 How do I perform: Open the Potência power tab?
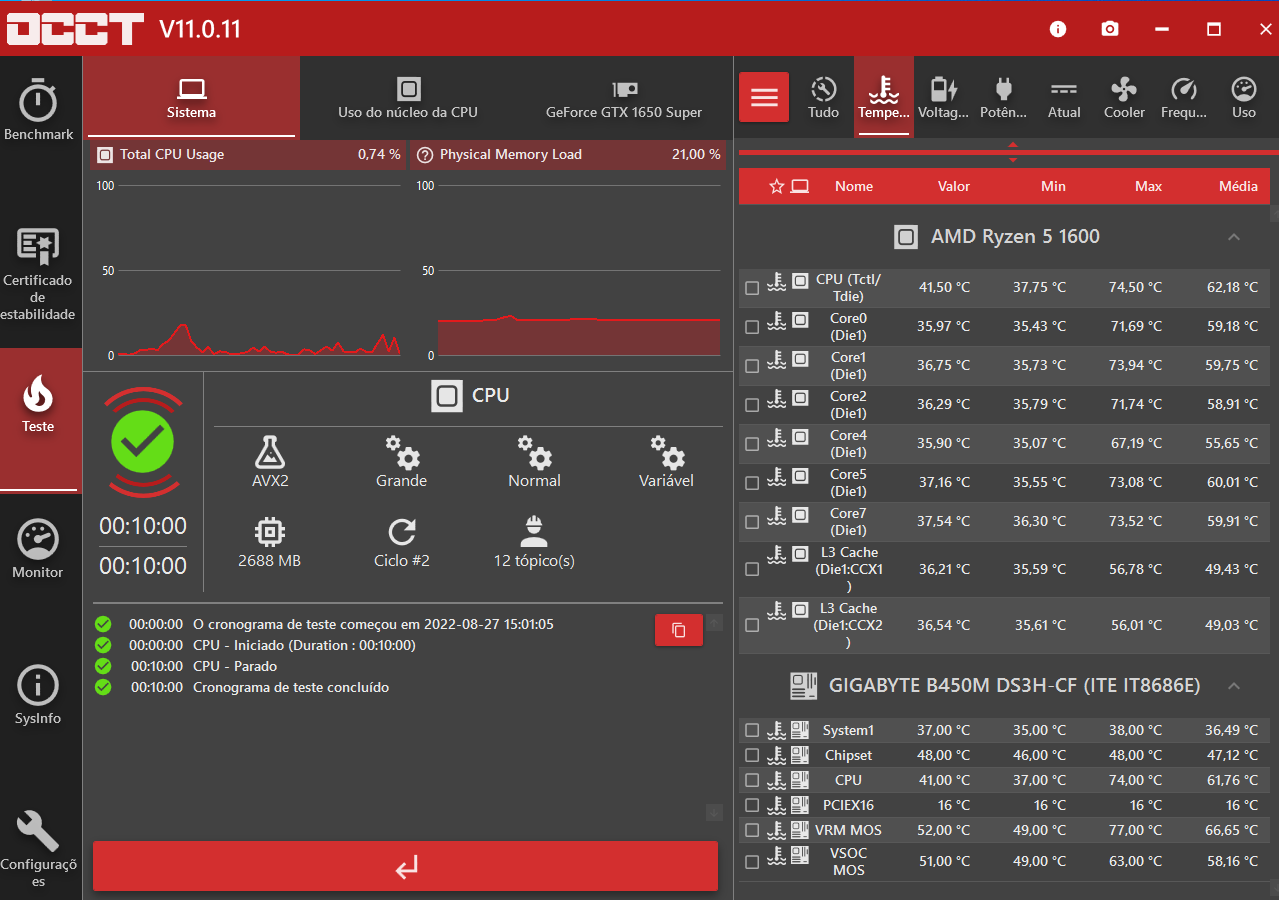(x=1004, y=97)
